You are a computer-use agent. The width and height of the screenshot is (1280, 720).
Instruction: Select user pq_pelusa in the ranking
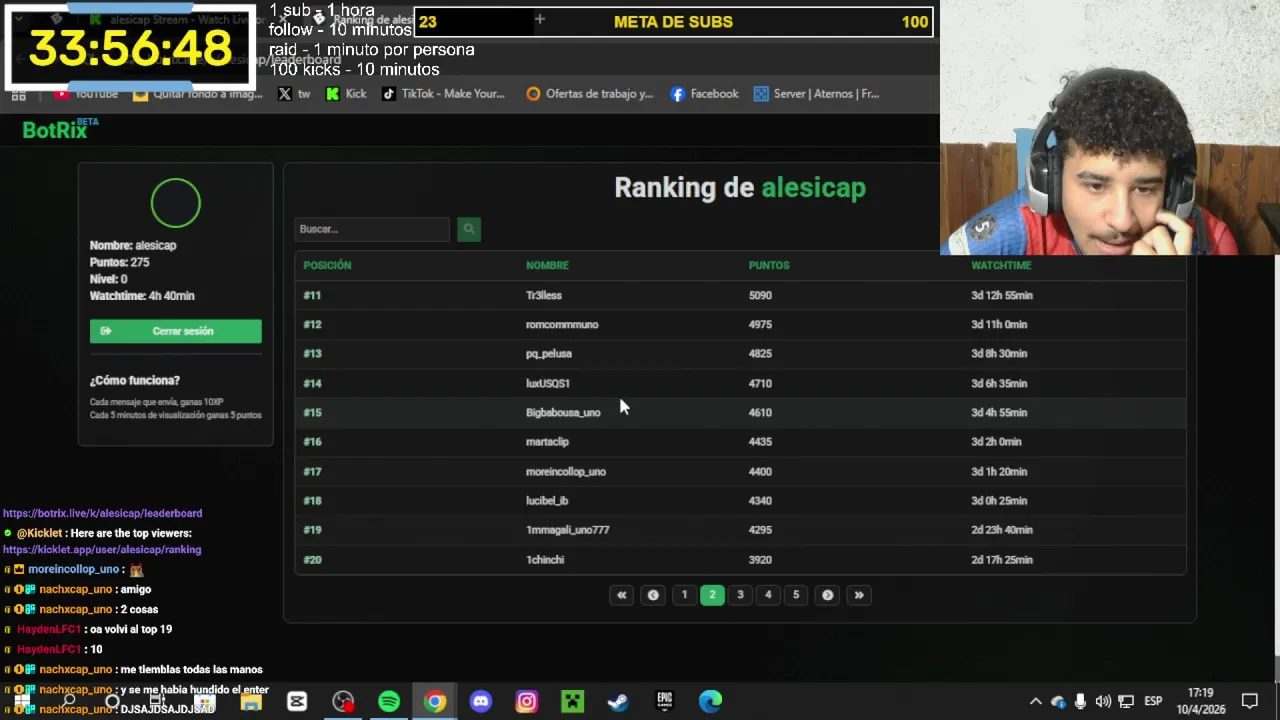[549, 354]
